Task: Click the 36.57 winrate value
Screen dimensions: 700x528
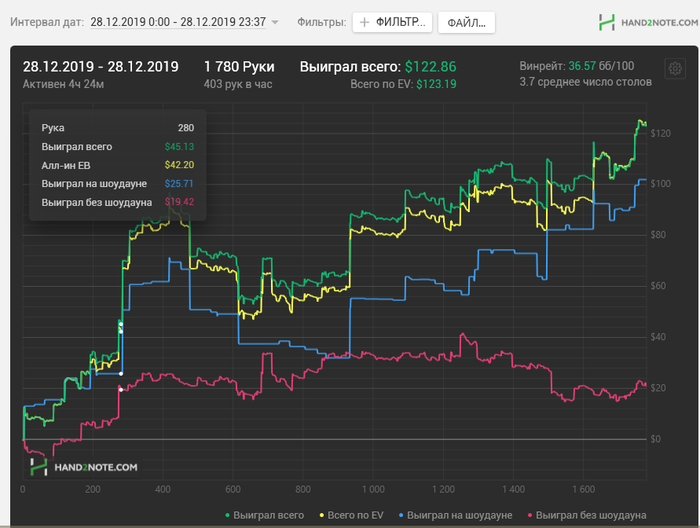Action: (x=582, y=66)
